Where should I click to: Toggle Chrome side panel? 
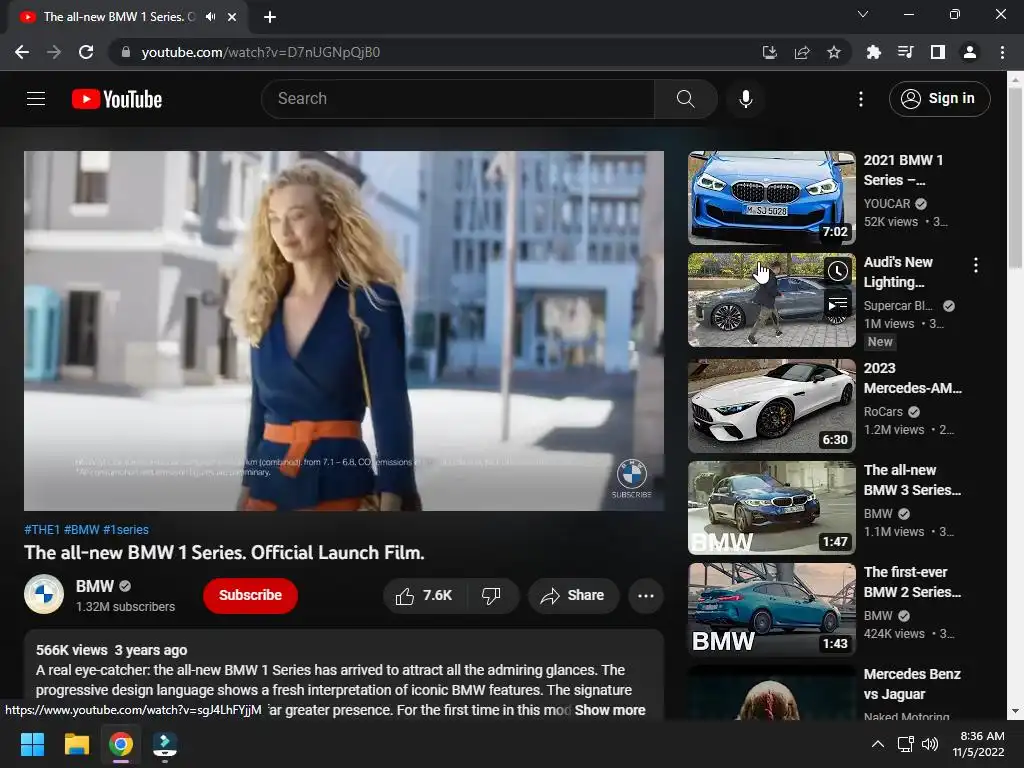(x=938, y=52)
